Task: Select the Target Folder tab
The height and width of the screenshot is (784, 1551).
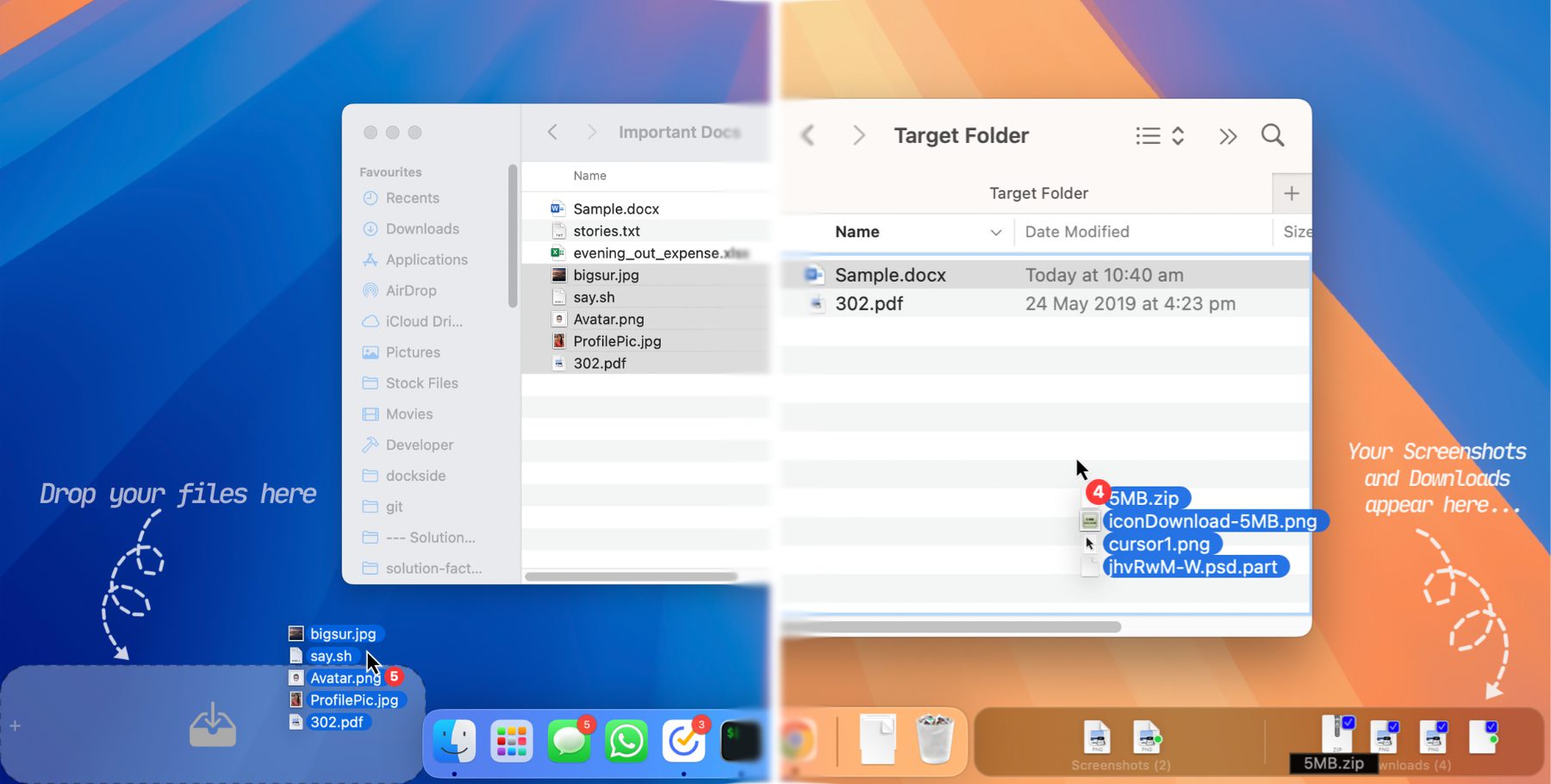Action: point(1037,194)
